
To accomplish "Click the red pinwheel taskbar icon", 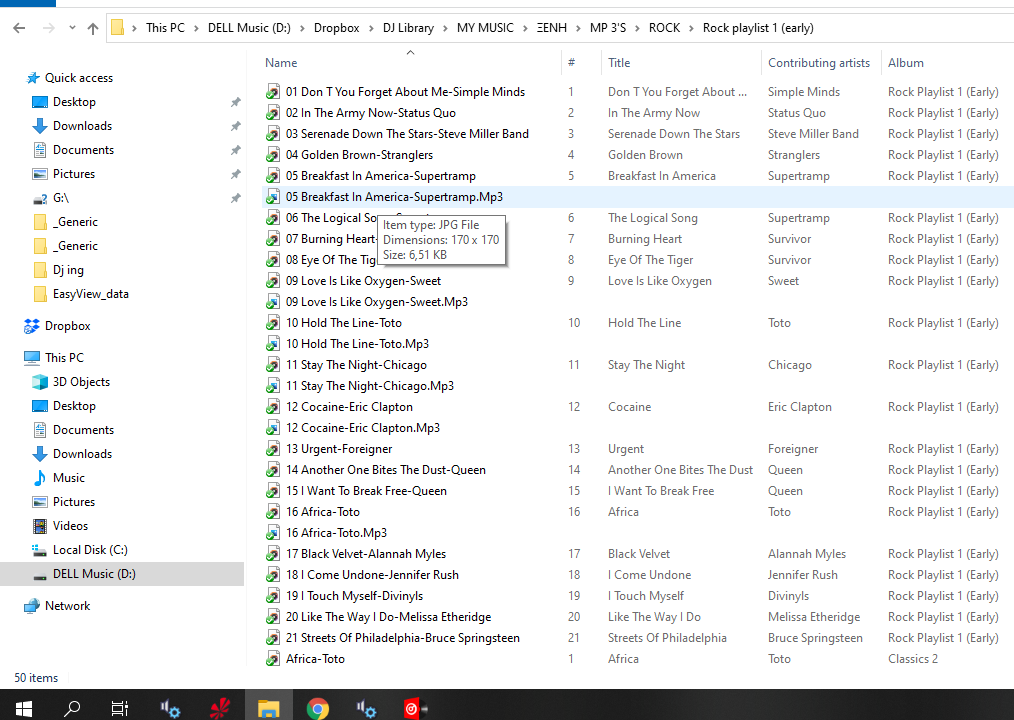I will click(220, 708).
